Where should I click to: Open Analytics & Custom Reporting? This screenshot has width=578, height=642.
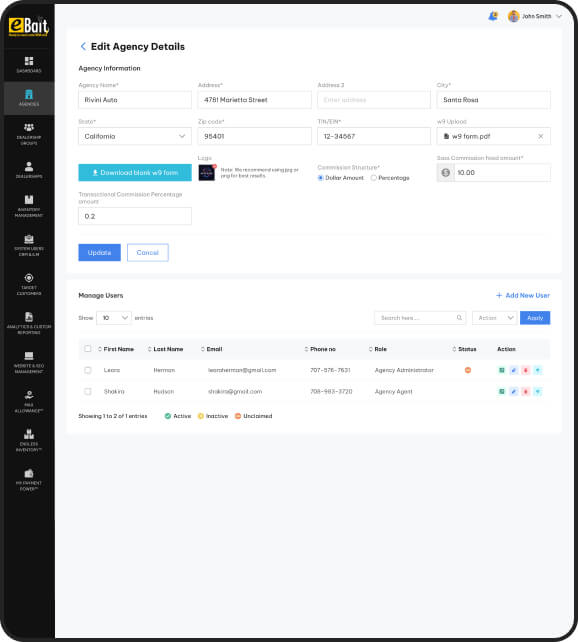(x=29, y=323)
